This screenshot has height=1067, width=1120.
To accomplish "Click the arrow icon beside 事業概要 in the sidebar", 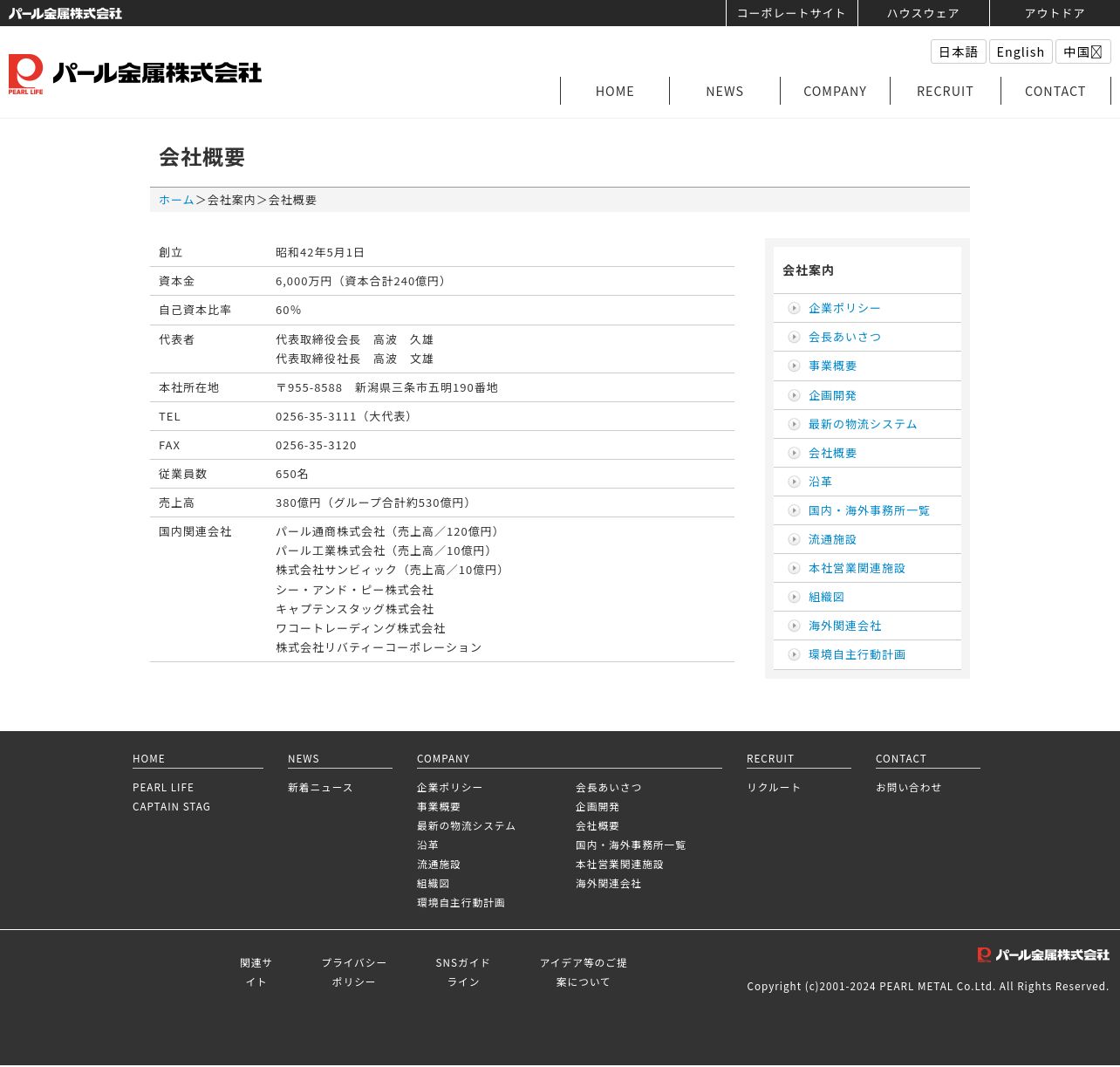I will coord(794,366).
